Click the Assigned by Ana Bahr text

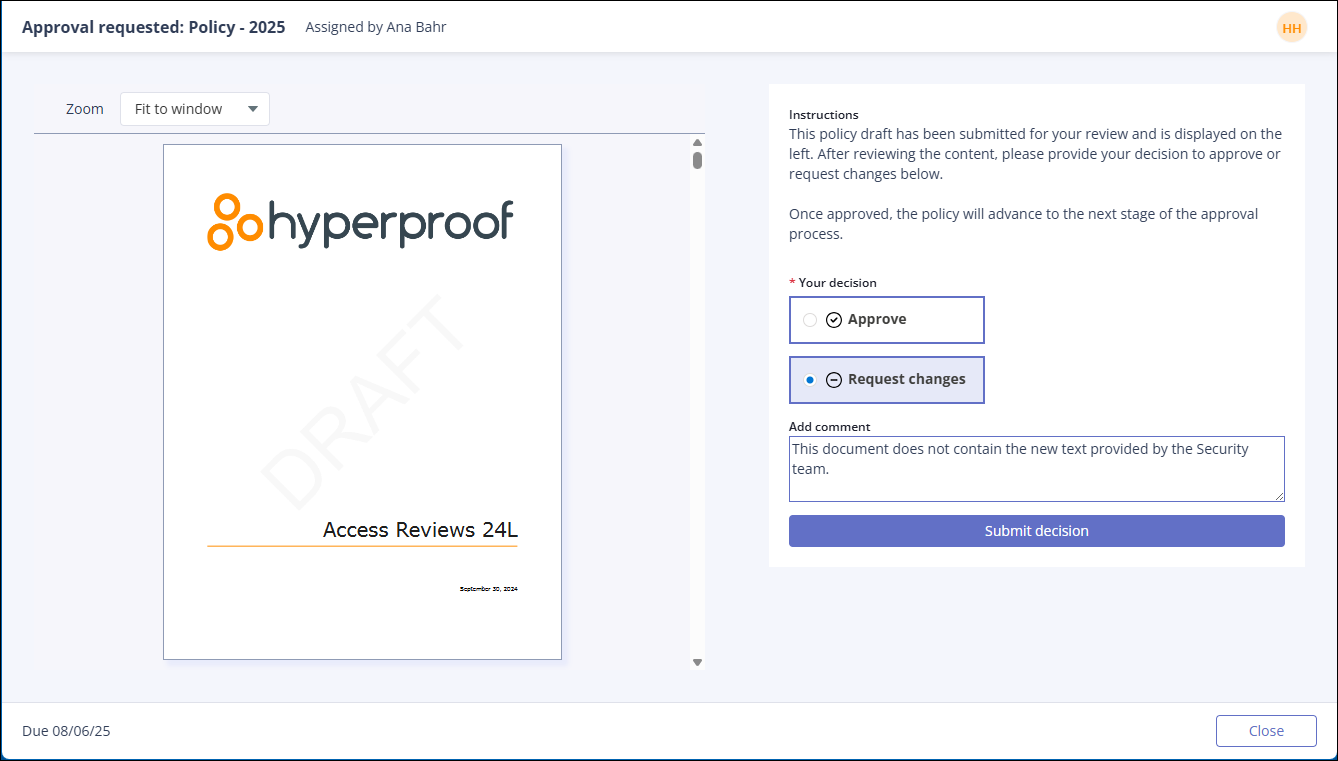point(375,27)
